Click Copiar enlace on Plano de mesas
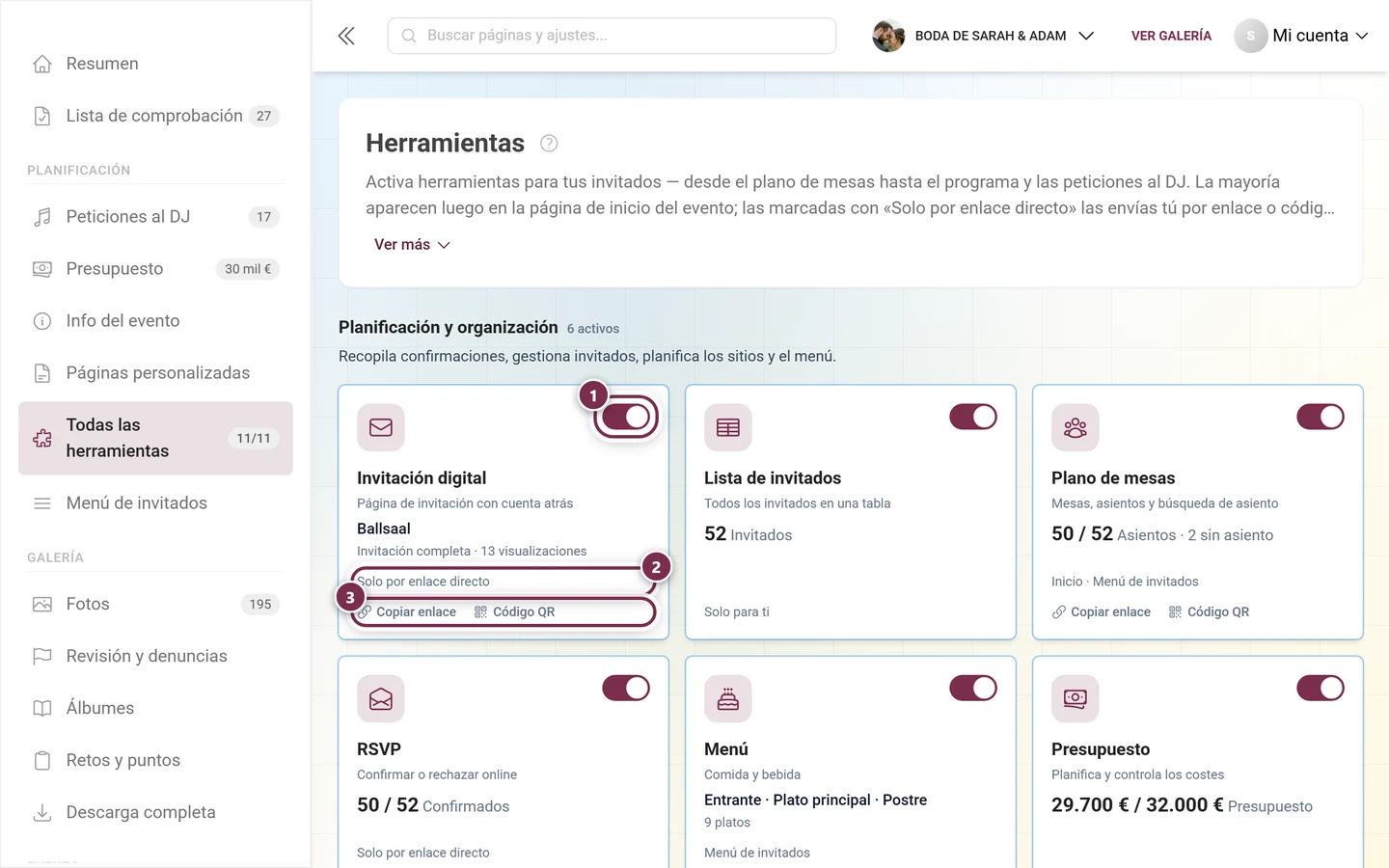Screen dimensions: 1389x868 [1102, 612]
